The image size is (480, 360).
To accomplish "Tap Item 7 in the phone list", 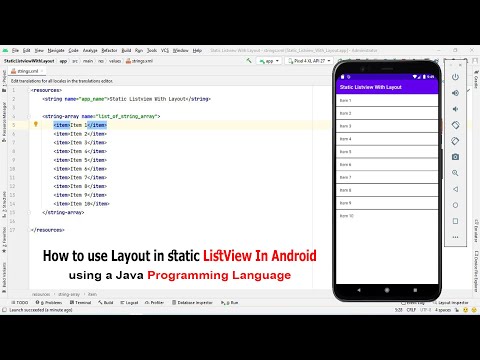I will (387, 178).
